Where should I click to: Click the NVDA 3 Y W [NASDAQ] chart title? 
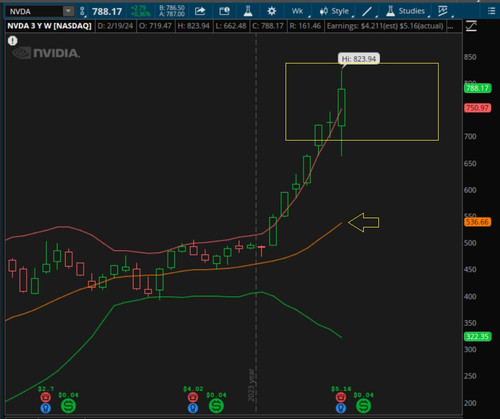pos(49,26)
